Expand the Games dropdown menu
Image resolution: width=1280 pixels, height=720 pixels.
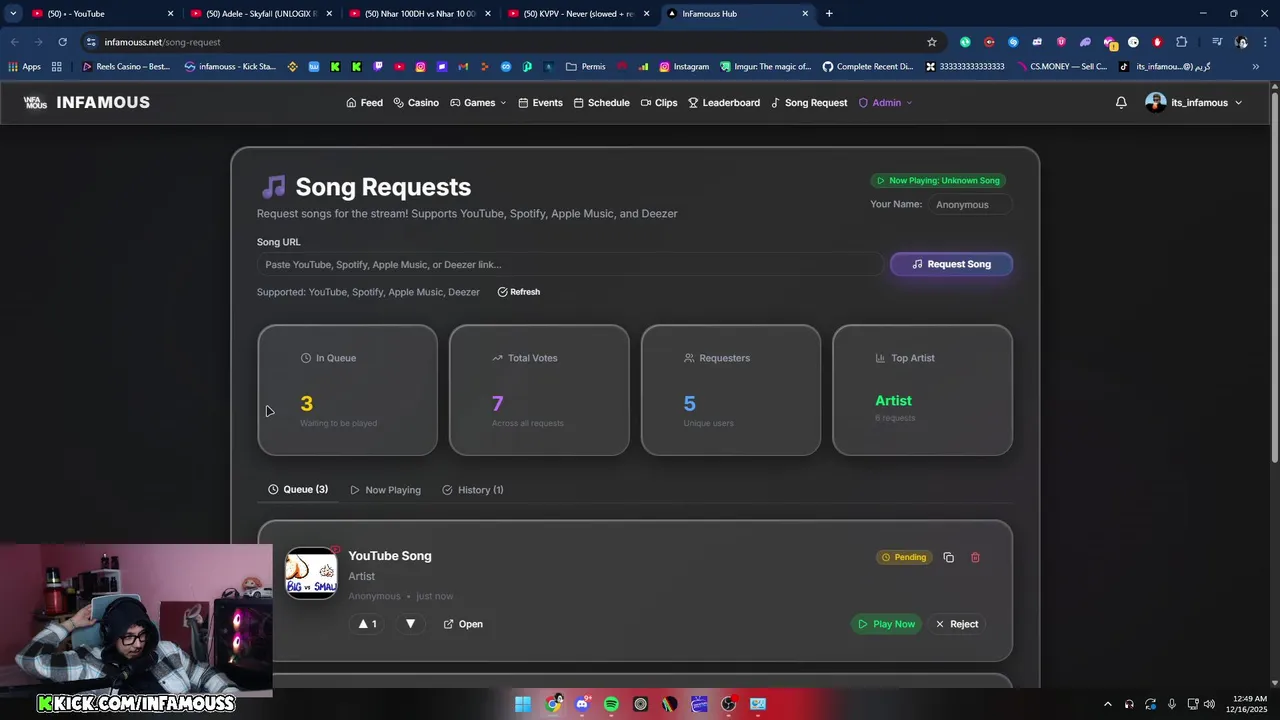478,103
